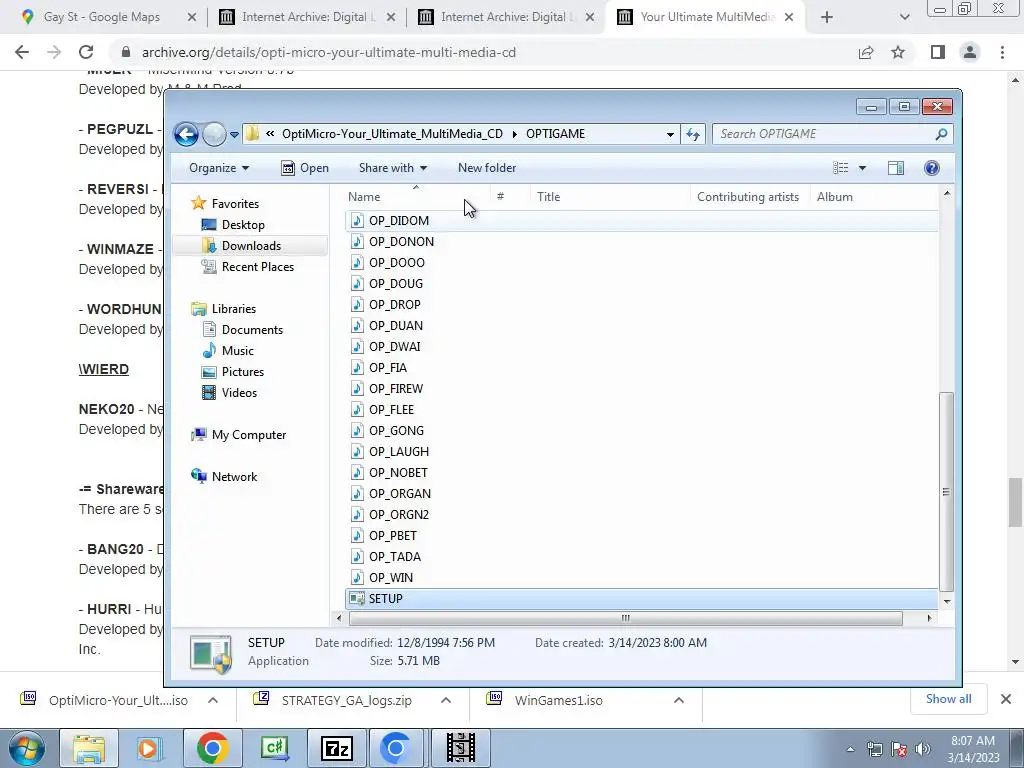Expand options for STRATEGY_GA_logs.zip download

pyautogui.click(x=446, y=700)
